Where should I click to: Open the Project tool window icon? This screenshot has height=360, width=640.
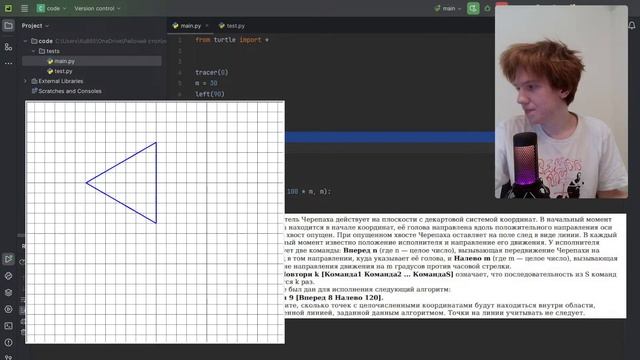coord(8,26)
